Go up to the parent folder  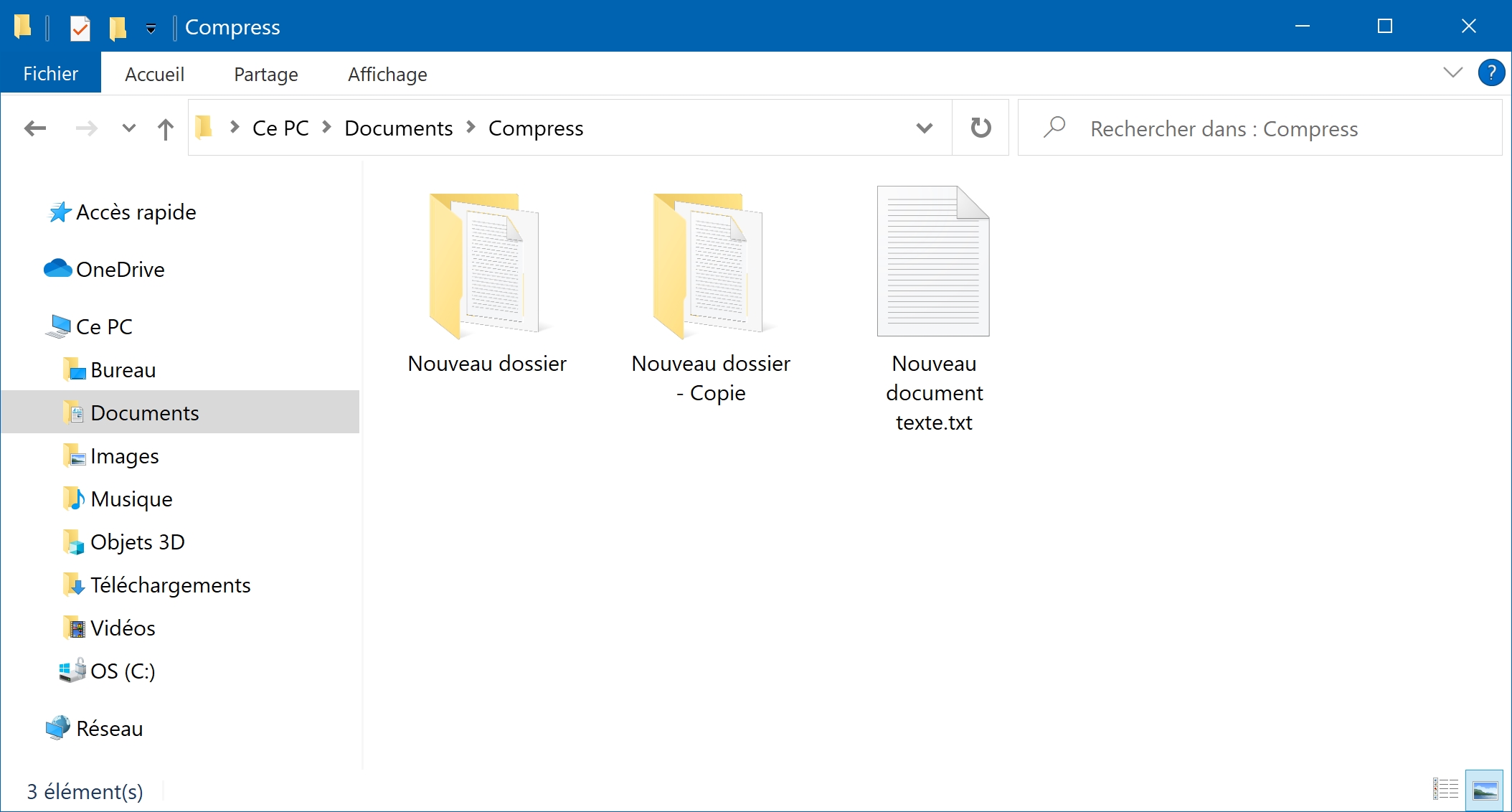click(166, 128)
